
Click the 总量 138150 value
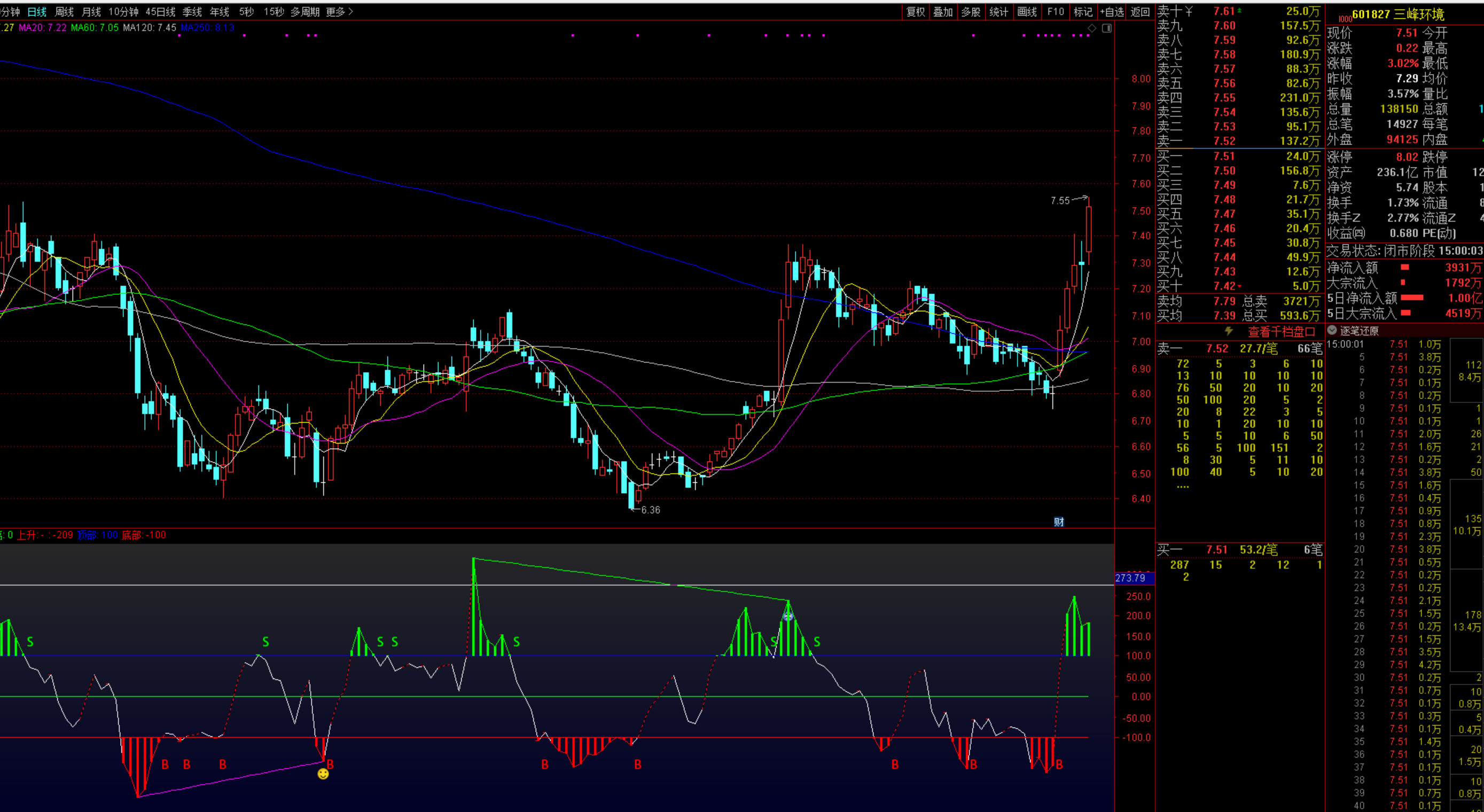[x=1399, y=109]
